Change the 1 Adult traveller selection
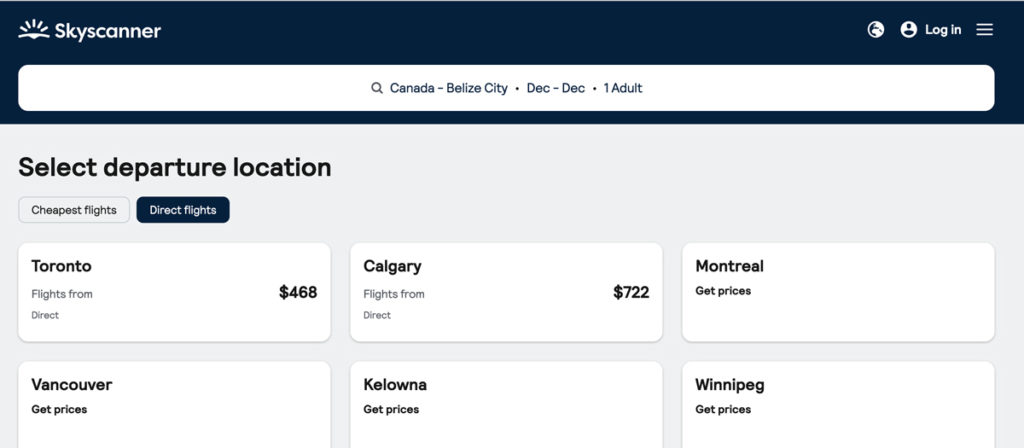Image resolution: width=1024 pixels, height=448 pixels. coord(623,88)
